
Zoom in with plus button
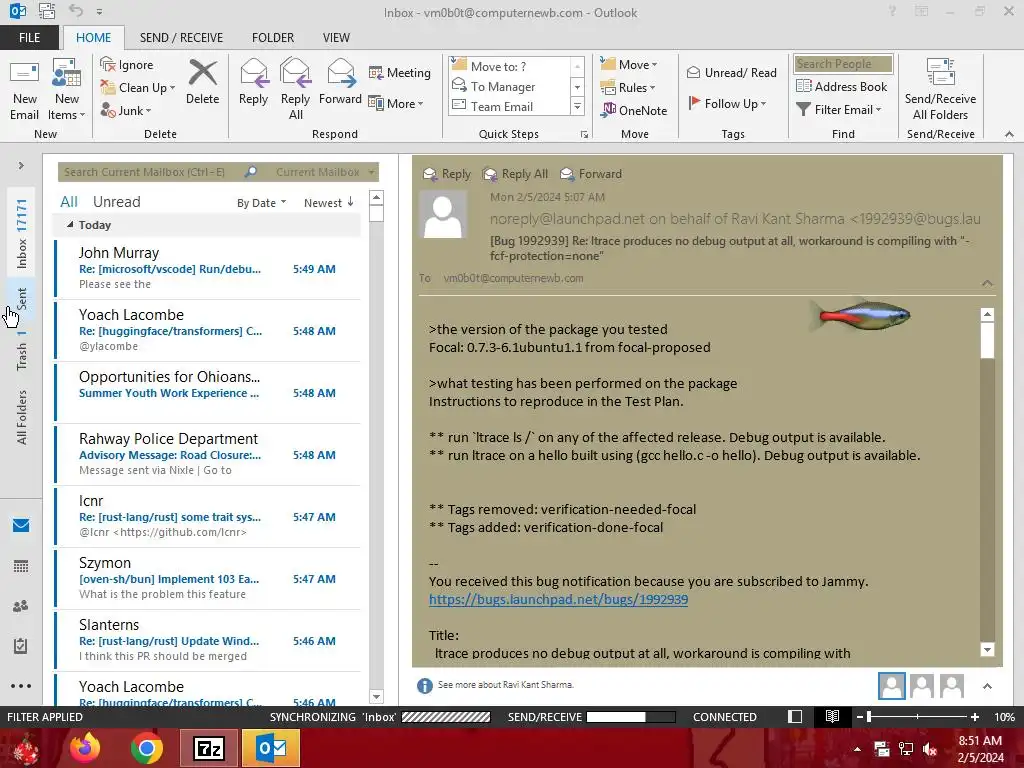[x=974, y=716]
